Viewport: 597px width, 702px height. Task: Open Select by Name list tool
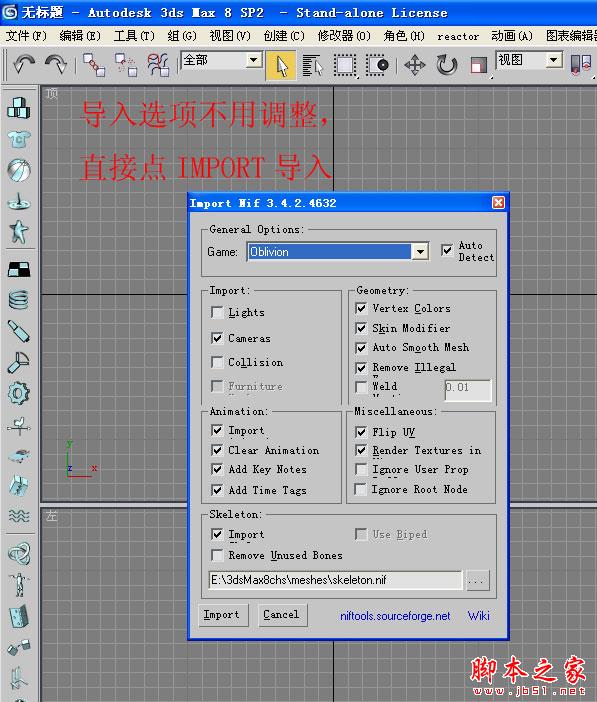[x=313, y=65]
